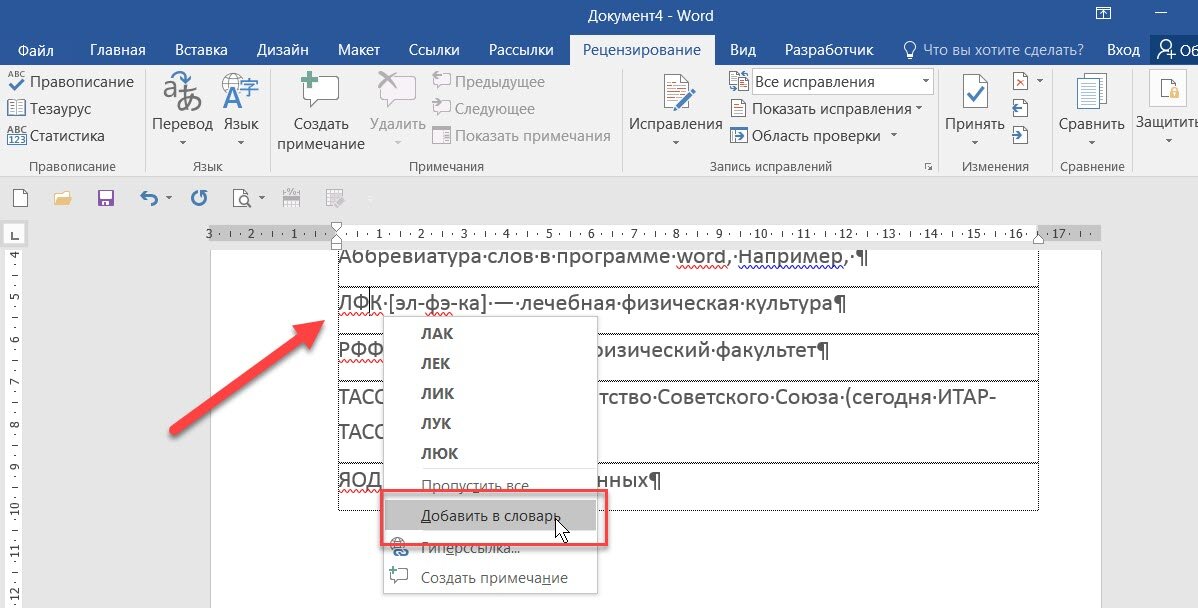The image size is (1198, 608).
Task: Jump to next change in Изменения group
Action: pos(1020,136)
